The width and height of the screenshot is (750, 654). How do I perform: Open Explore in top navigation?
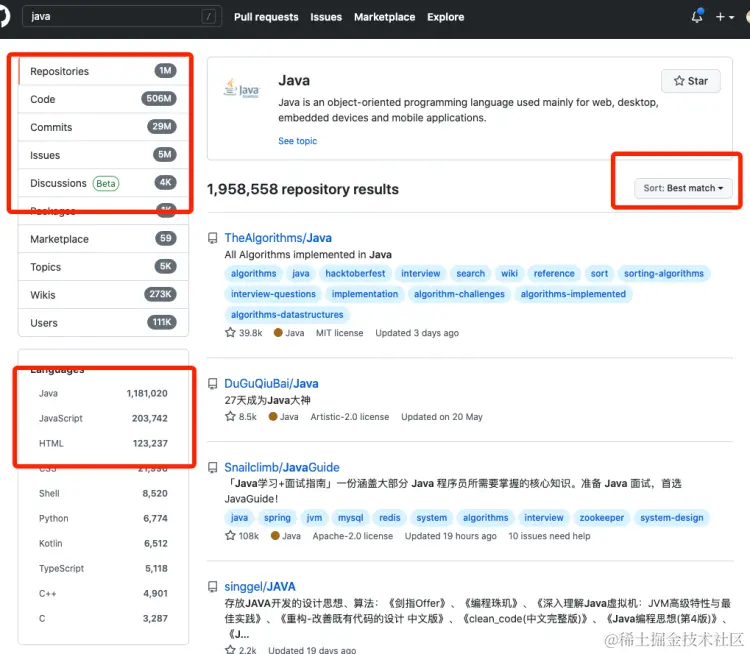445,17
